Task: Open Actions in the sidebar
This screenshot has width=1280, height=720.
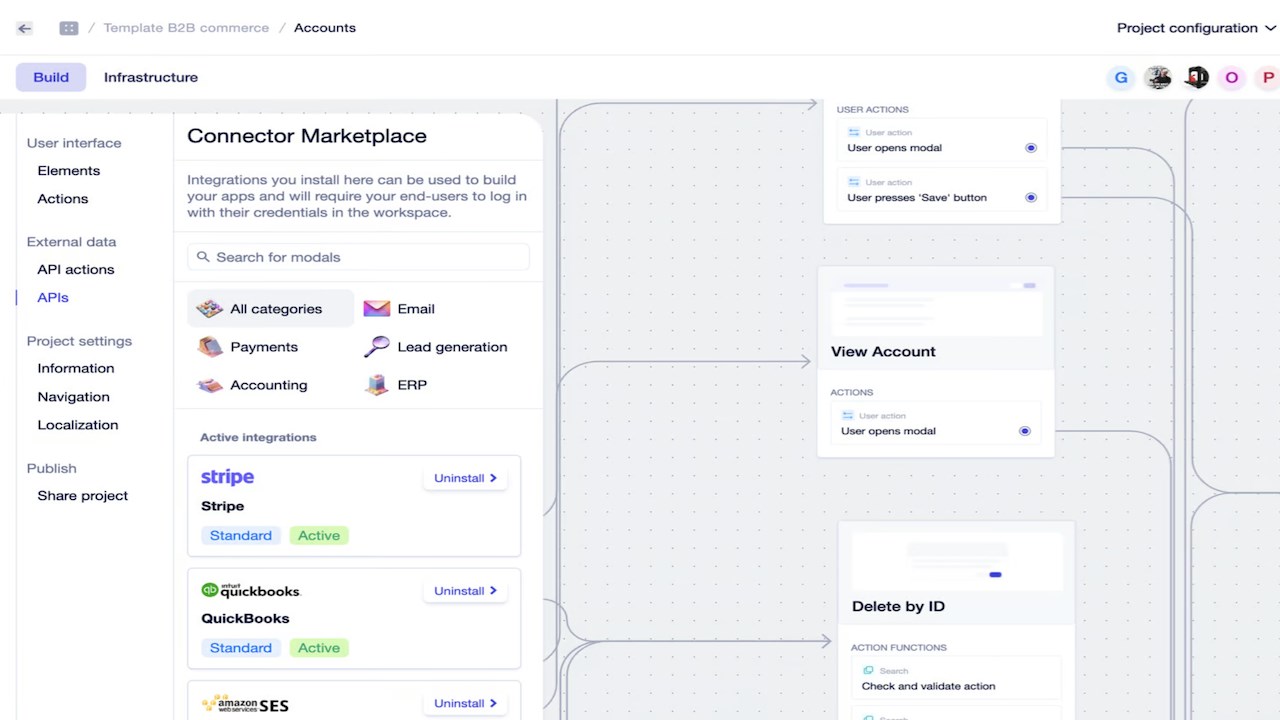Action: (x=63, y=199)
